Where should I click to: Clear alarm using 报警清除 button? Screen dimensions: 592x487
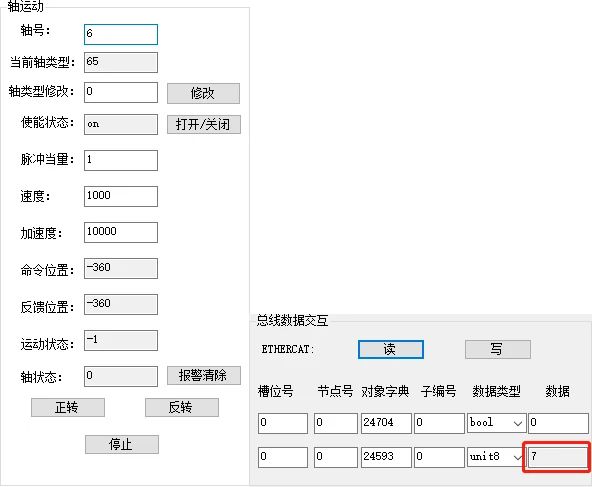click(204, 375)
